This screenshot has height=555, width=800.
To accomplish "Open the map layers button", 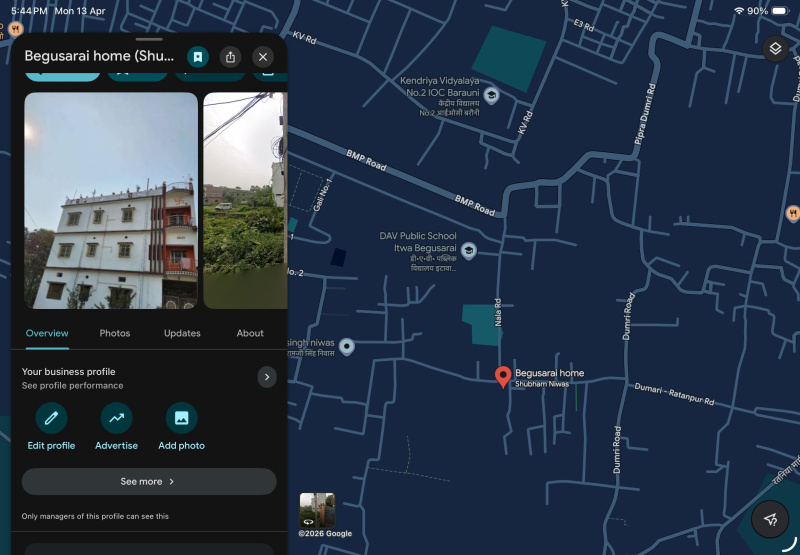I will (x=776, y=49).
